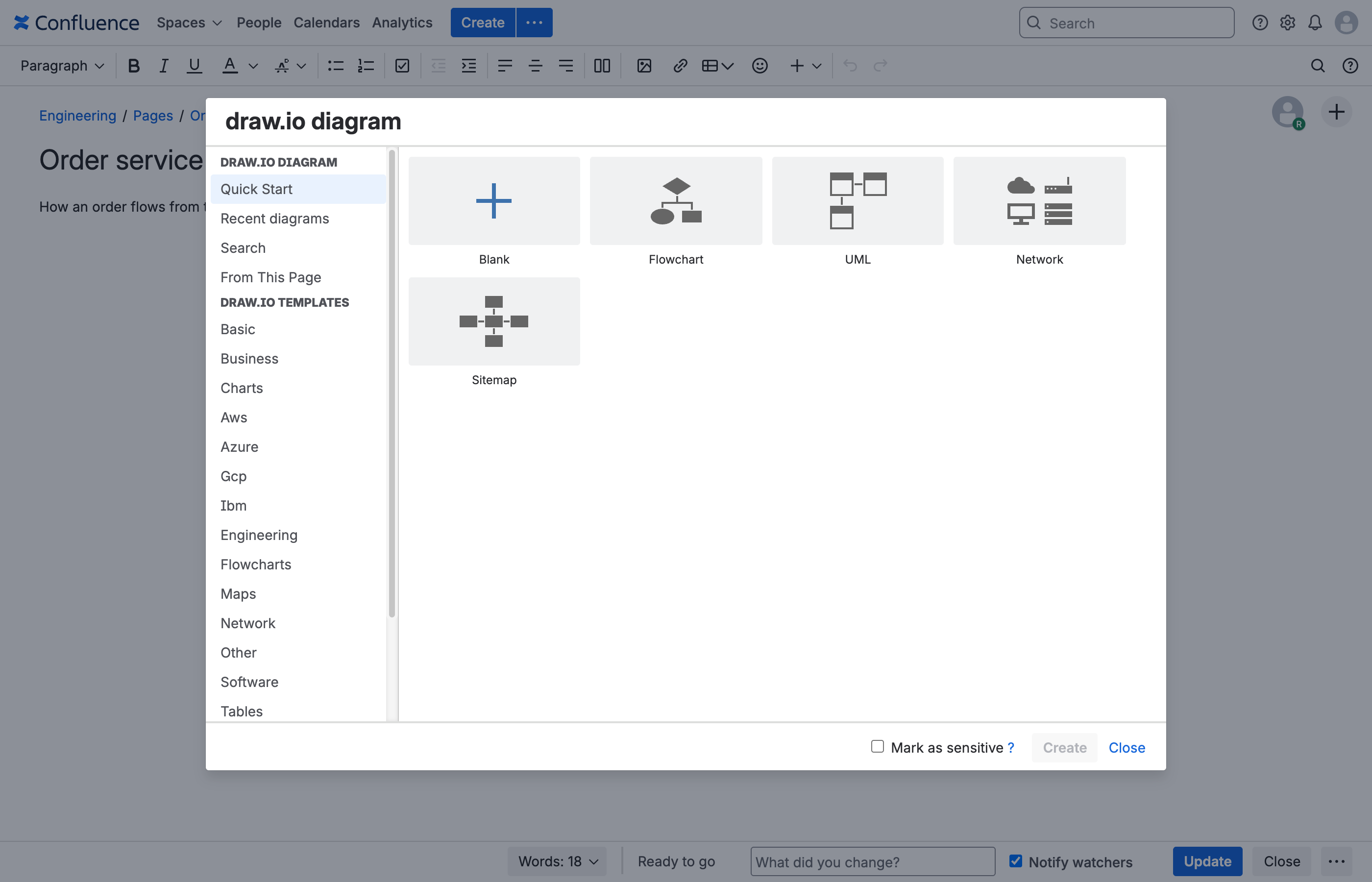Select From This Page in the sidebar
The width and height of the screenshot is (1372, 882).
[298, 277]
